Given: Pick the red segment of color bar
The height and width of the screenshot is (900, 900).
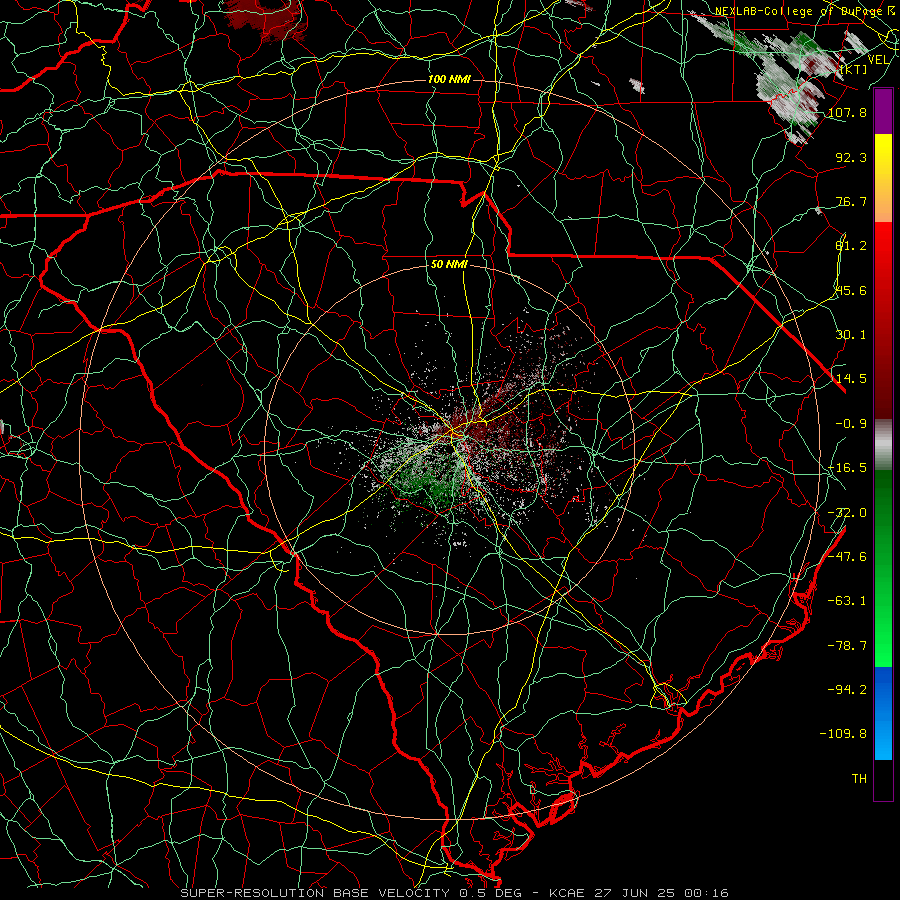Looking at the screenshot, I should (883, 320).
